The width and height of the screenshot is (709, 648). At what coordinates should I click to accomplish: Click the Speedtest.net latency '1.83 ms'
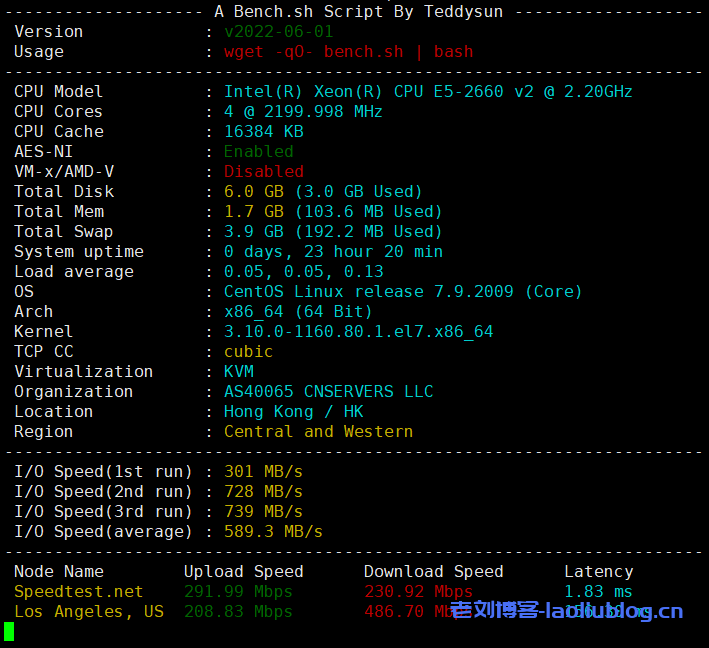pyautogui.click(x=598, y=591)
